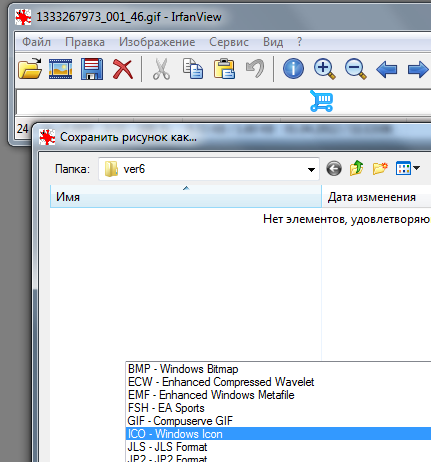This screenshot has width=431, height=462.
Task: Save image with the floppy disk icon
Action: [x=92, y=69]
